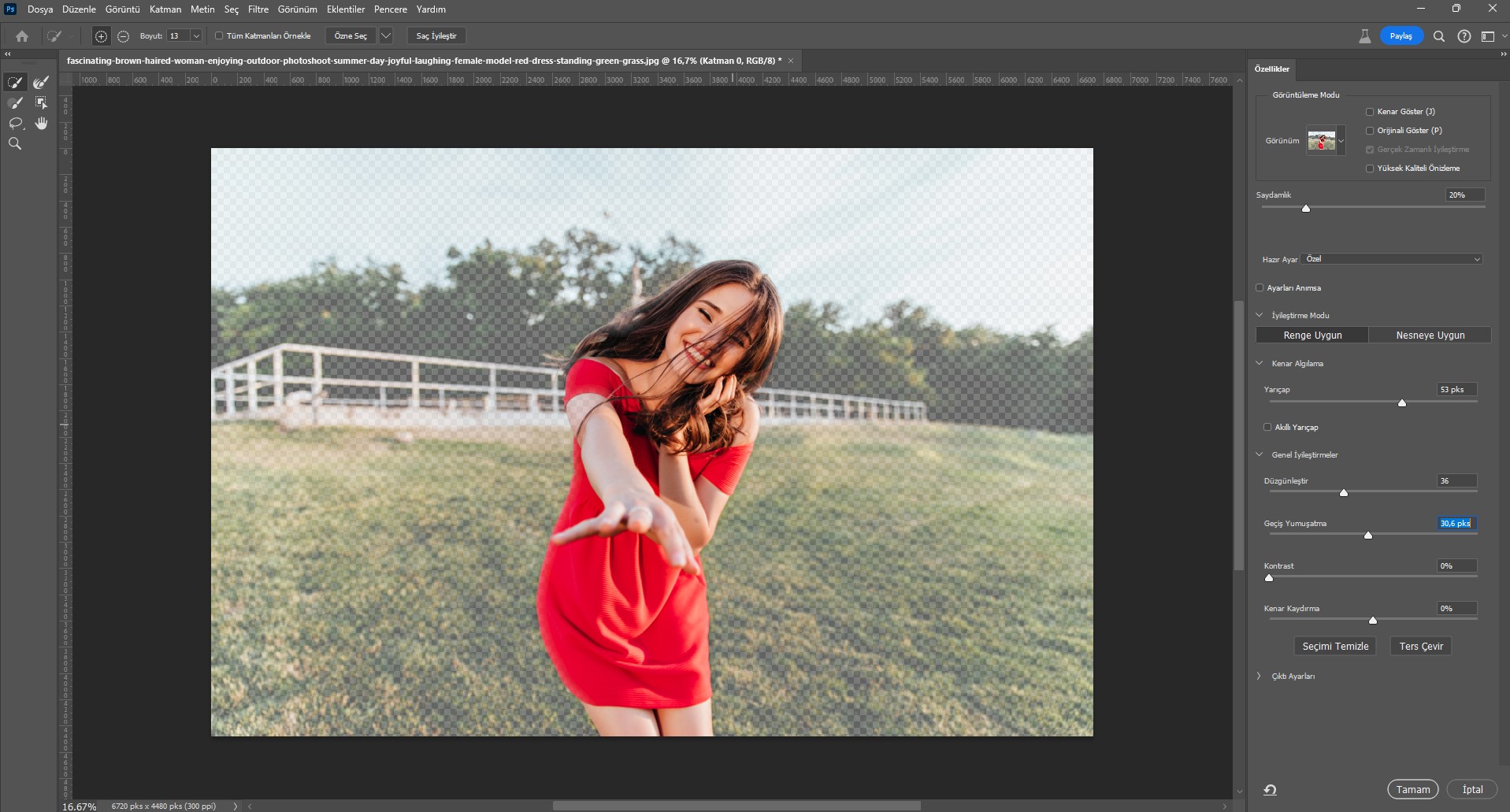Click the Saydamlık slider handle

(1306, 209)
